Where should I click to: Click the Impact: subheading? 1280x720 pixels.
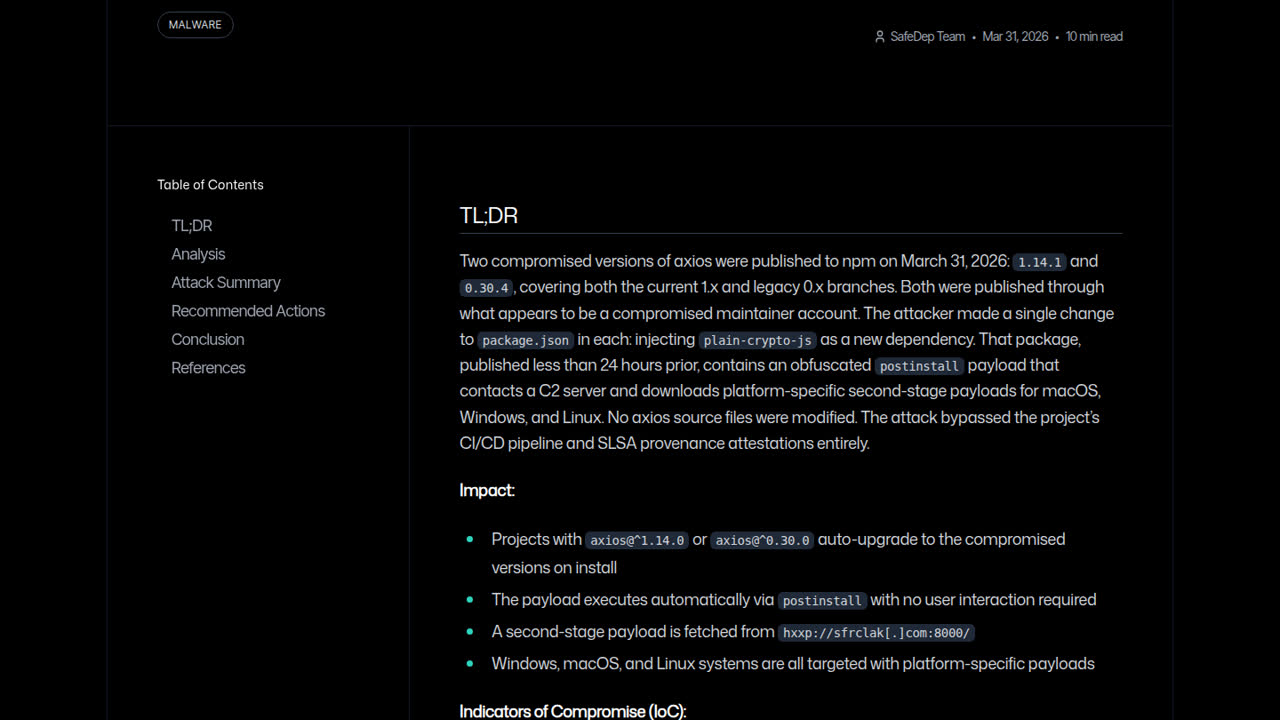(x=487, y=490)
